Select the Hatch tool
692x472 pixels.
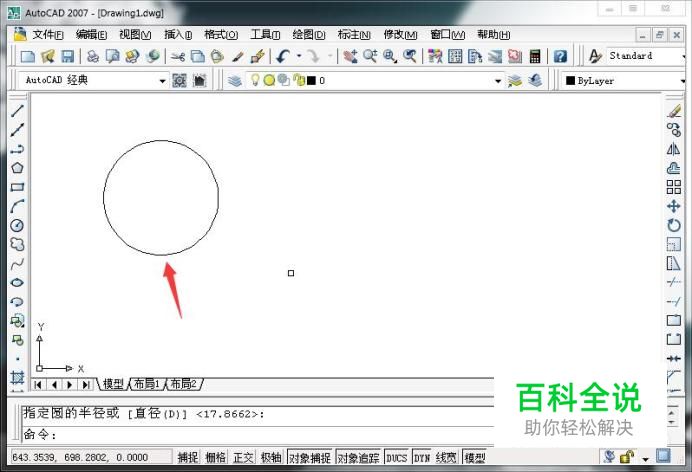tap(17, 378)
